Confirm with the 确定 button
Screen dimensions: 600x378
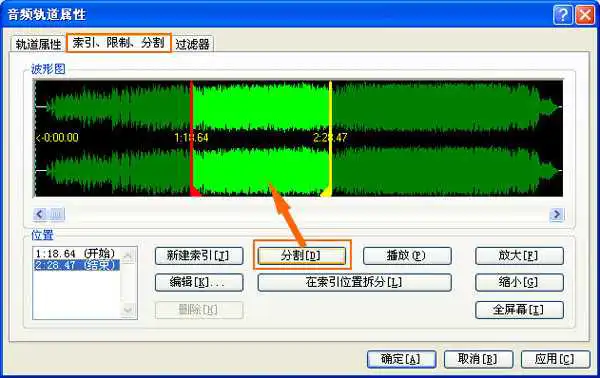[x=401, y=359]
